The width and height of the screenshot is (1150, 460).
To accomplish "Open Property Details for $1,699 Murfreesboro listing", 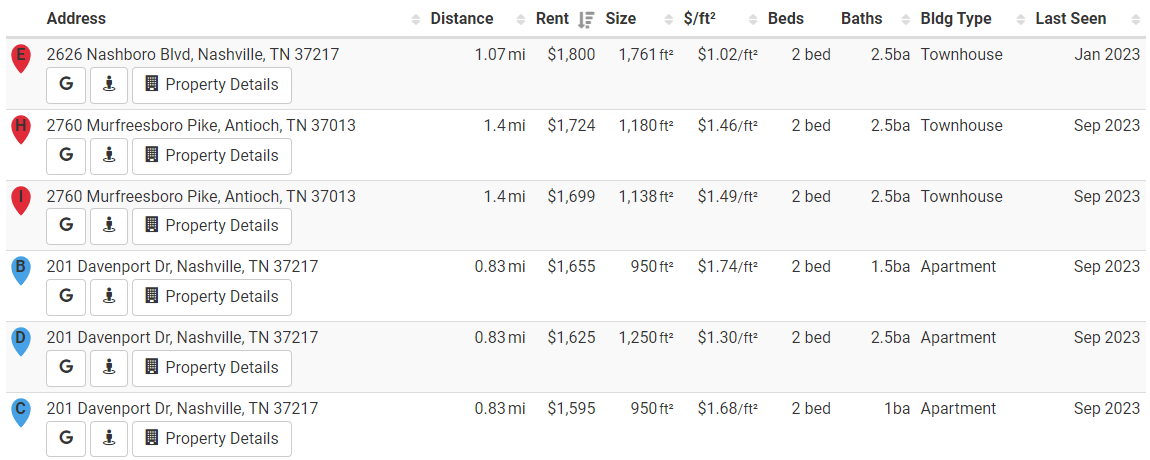I will (212, 226).
